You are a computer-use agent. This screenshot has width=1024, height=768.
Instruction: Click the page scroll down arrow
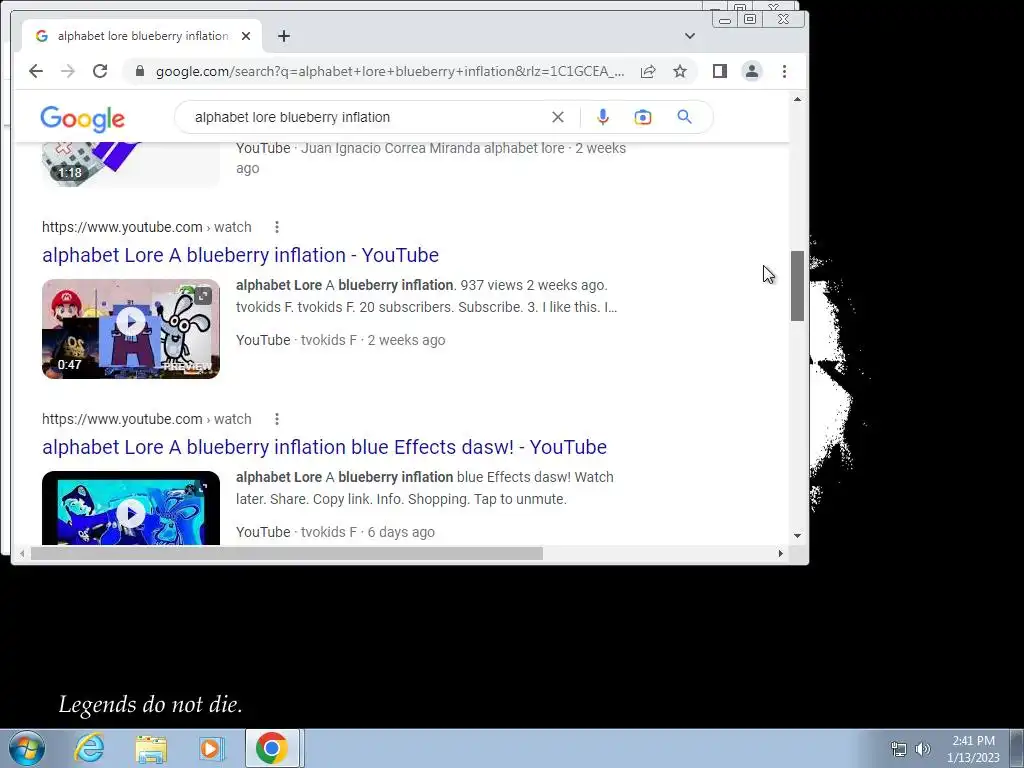[x=797, y=536]
